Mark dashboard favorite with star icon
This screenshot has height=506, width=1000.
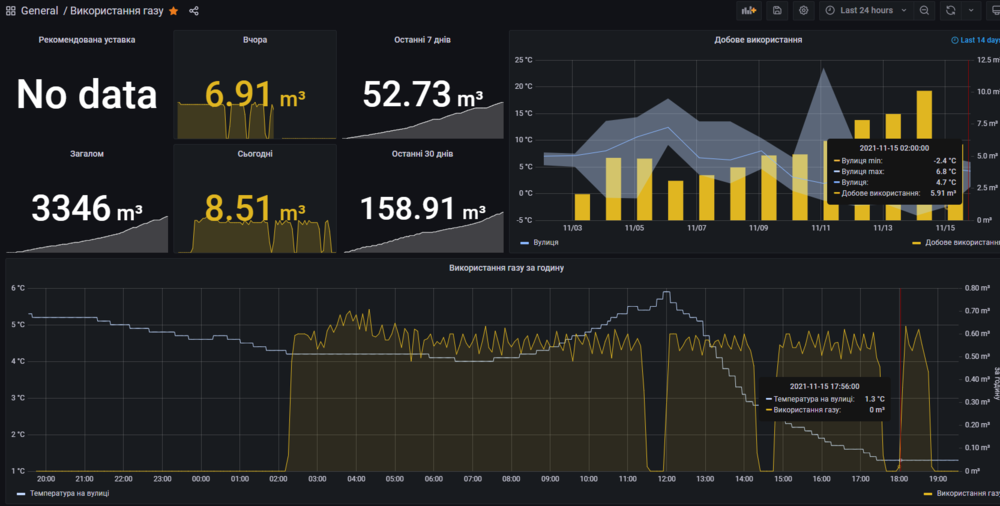(x=173, y=11)
